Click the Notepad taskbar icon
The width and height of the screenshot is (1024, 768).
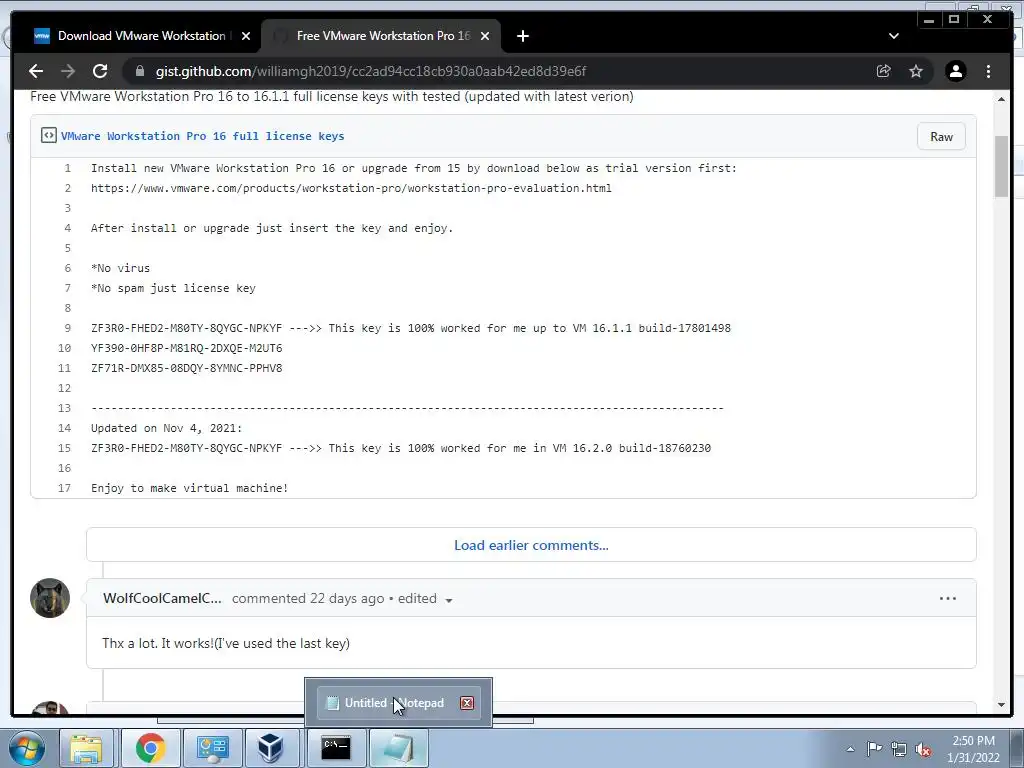398,748
